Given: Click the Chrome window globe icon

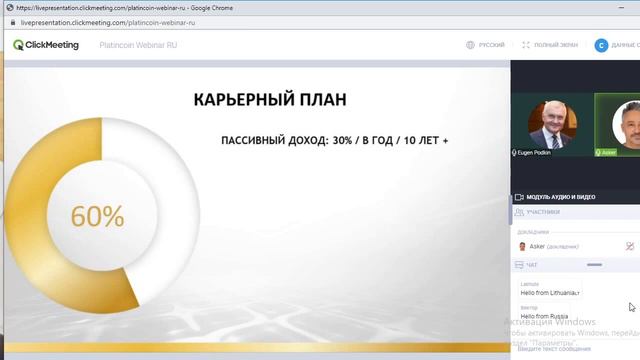Looking at the screenshot, I should [x=10, y=8].
